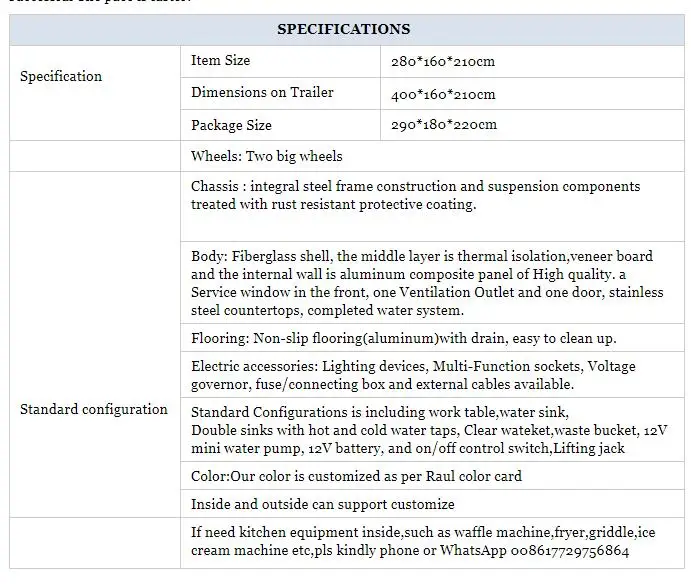Image resolution: width=691 pixels, height=584 pixels.
Task: Select the Package Size label cell
Action: 231,126
